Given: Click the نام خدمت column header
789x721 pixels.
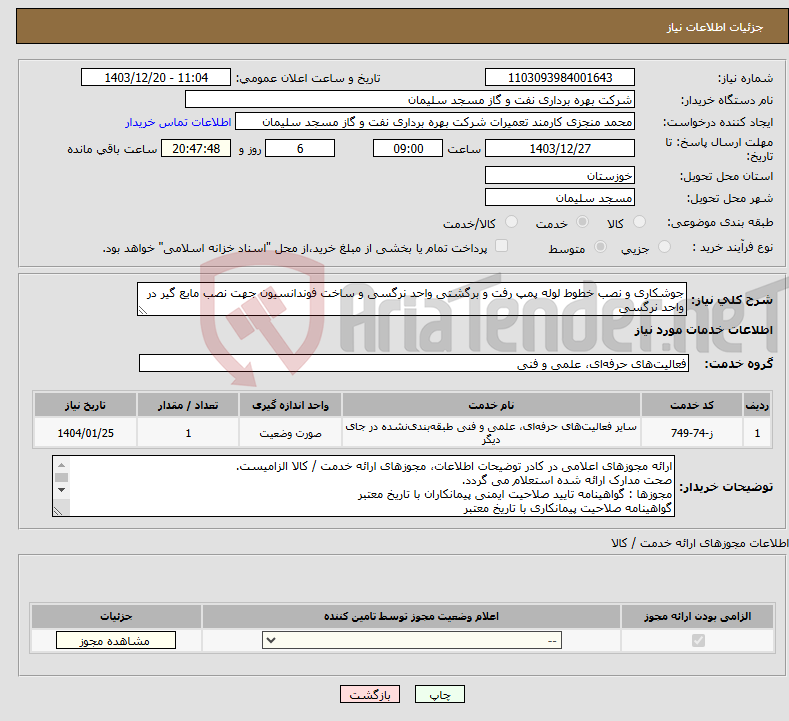Looking at the screenshot, I should pyautogui.click(x=491, y=405).
